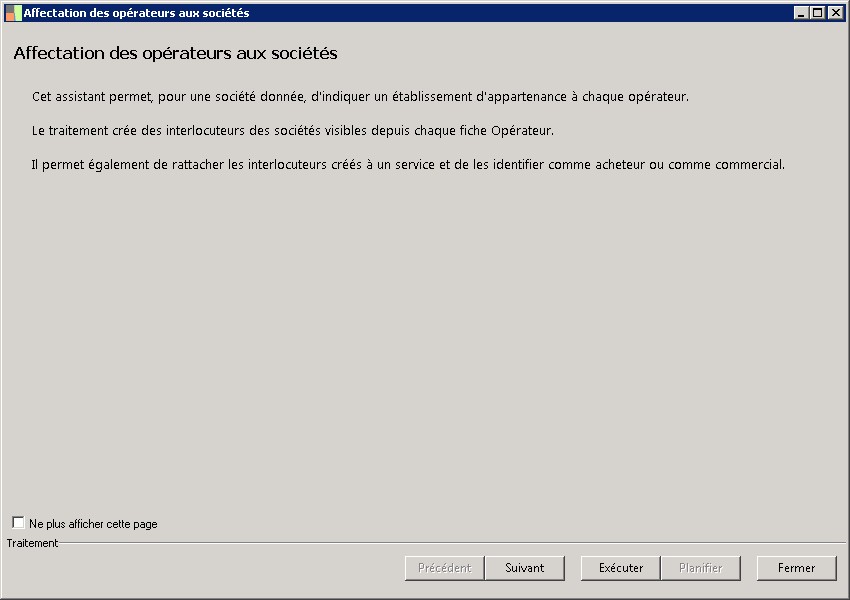Click the paragraph starting 'Cet assistant permet'

(x=360, y=97)
